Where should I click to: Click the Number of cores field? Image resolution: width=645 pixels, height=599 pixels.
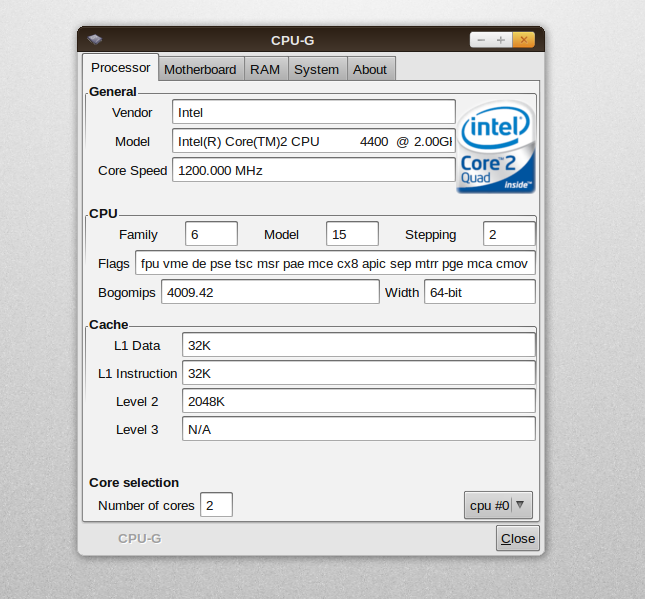tap(216, 505)
